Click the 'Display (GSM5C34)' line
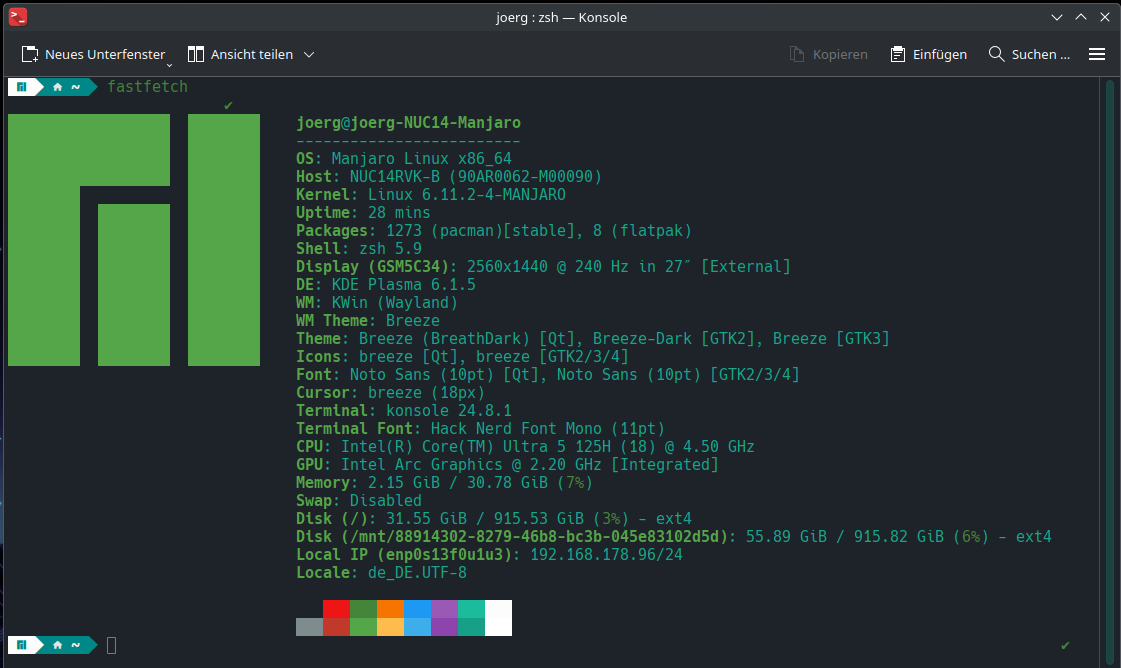This screenshot has width=1121, height=668. (543, 266)
